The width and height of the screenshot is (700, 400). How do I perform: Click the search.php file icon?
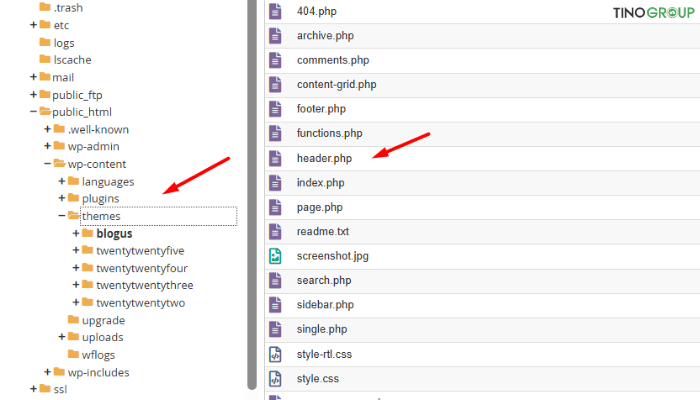coord(275,280)
